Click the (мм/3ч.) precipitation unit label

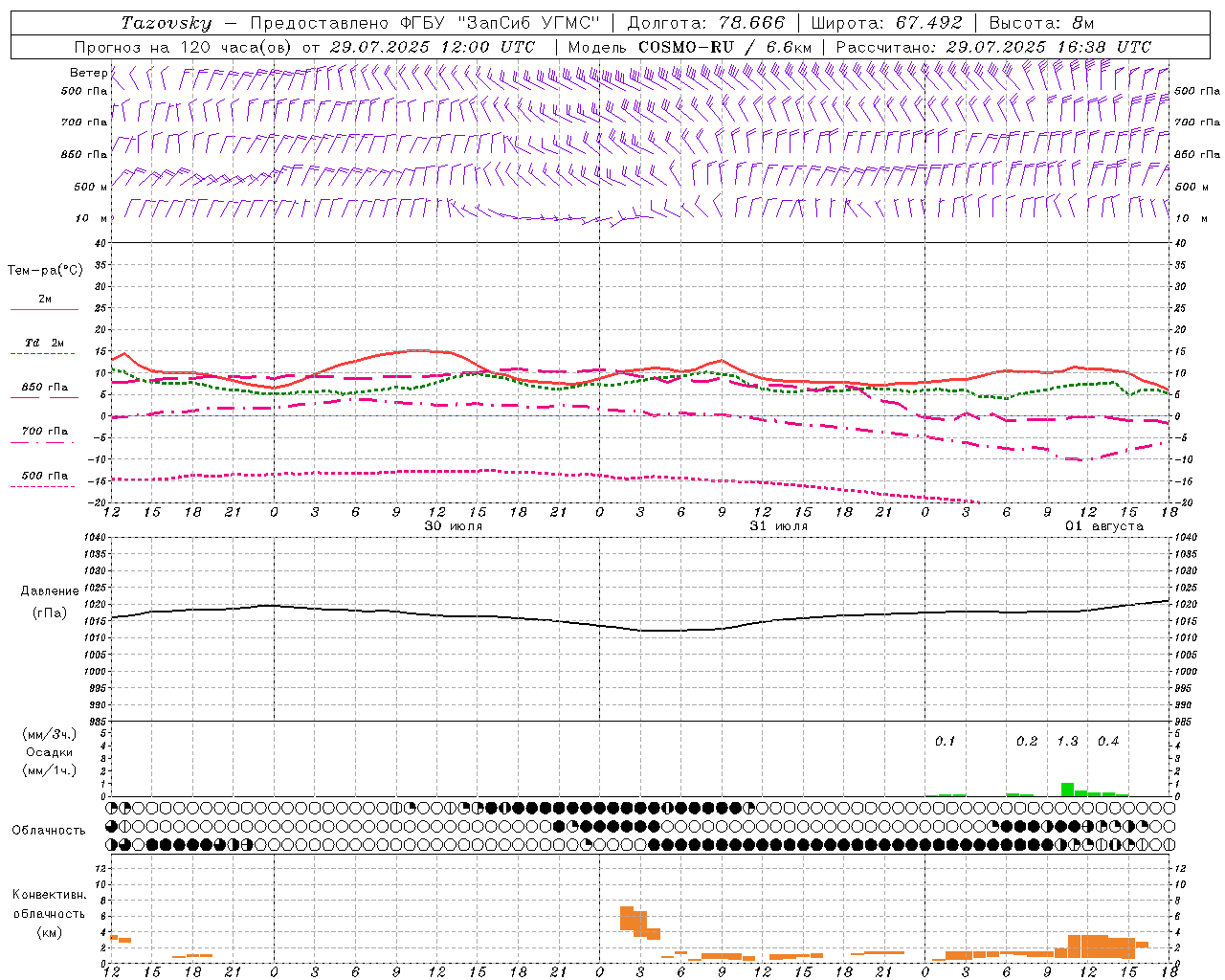[x=50, y=734]
